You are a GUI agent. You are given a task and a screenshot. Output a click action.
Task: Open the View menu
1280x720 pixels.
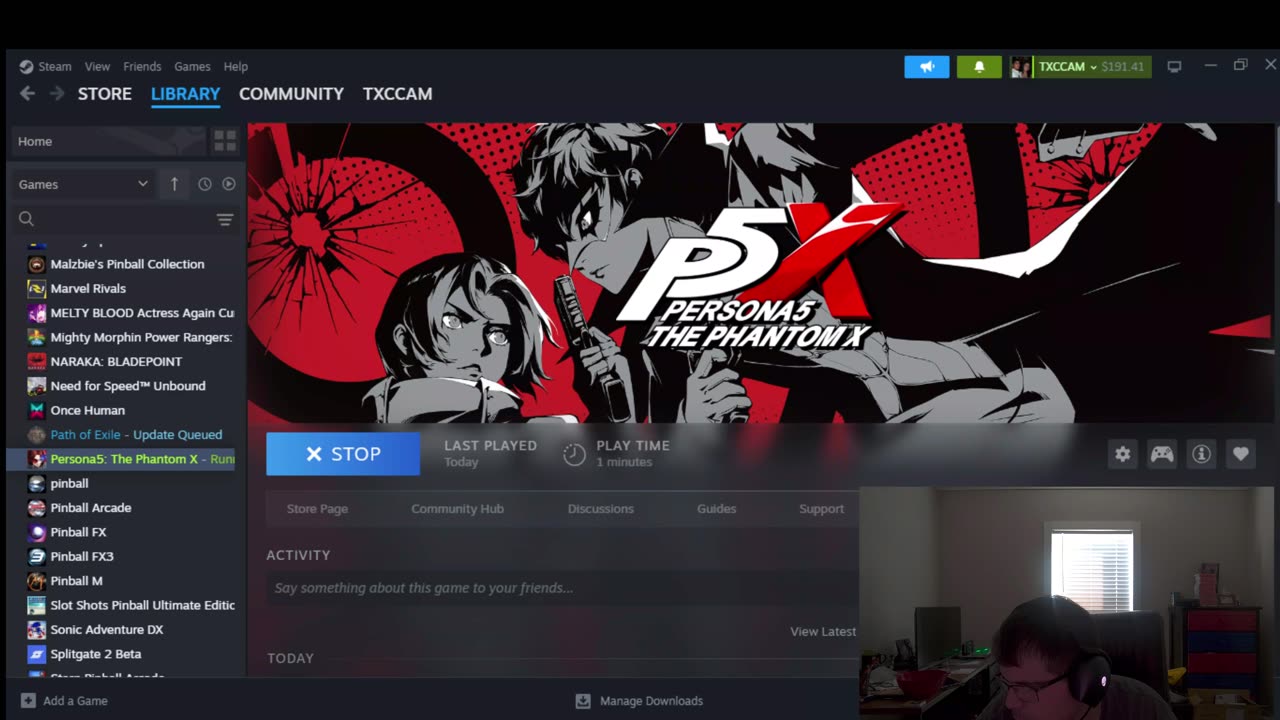[x=97, y=67]
